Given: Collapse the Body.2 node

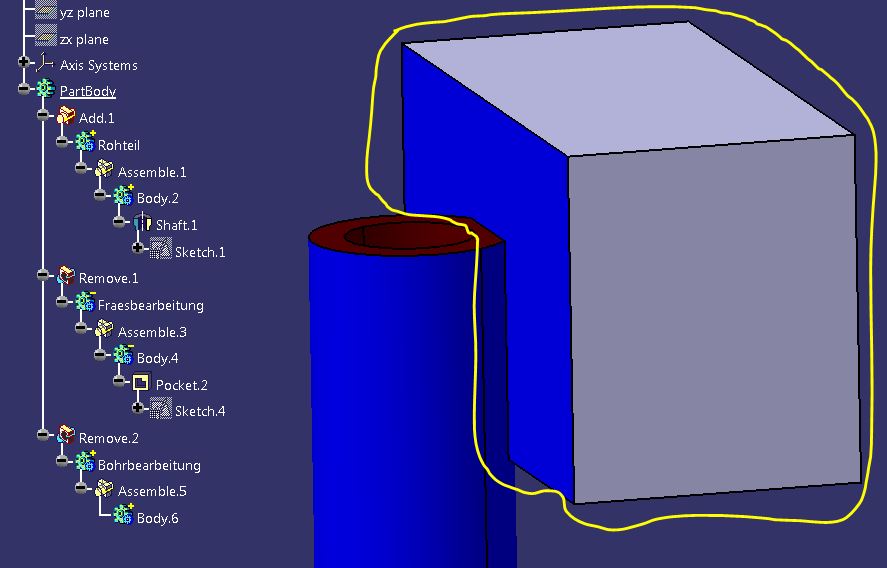Looking at the screenshot, I should coord(101,195).
